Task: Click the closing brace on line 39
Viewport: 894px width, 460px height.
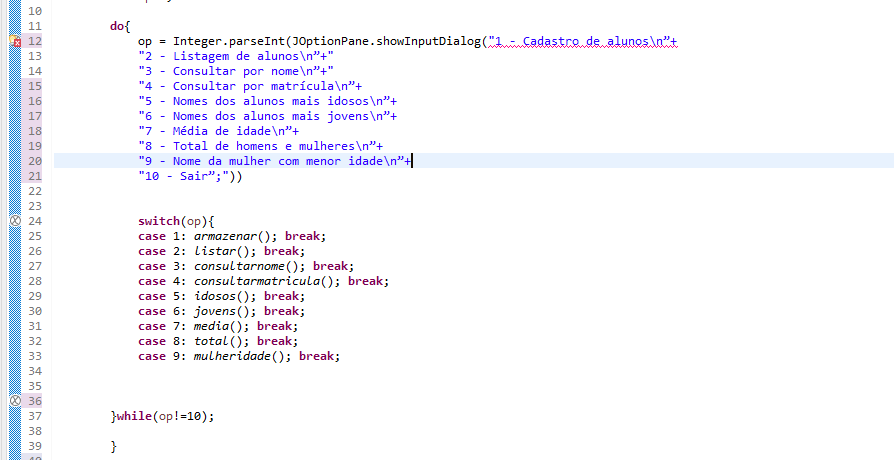Action: coord(113,446)
